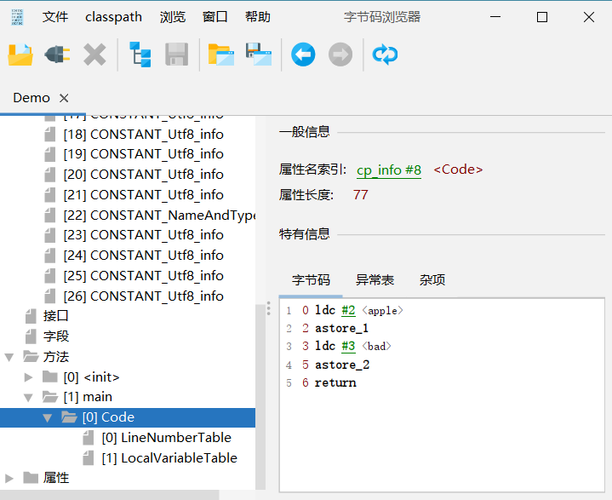The width and height of the screenshot is (612, 500).
Task: Follow the #2 constant link in bytecode
Action: point(348,311)
